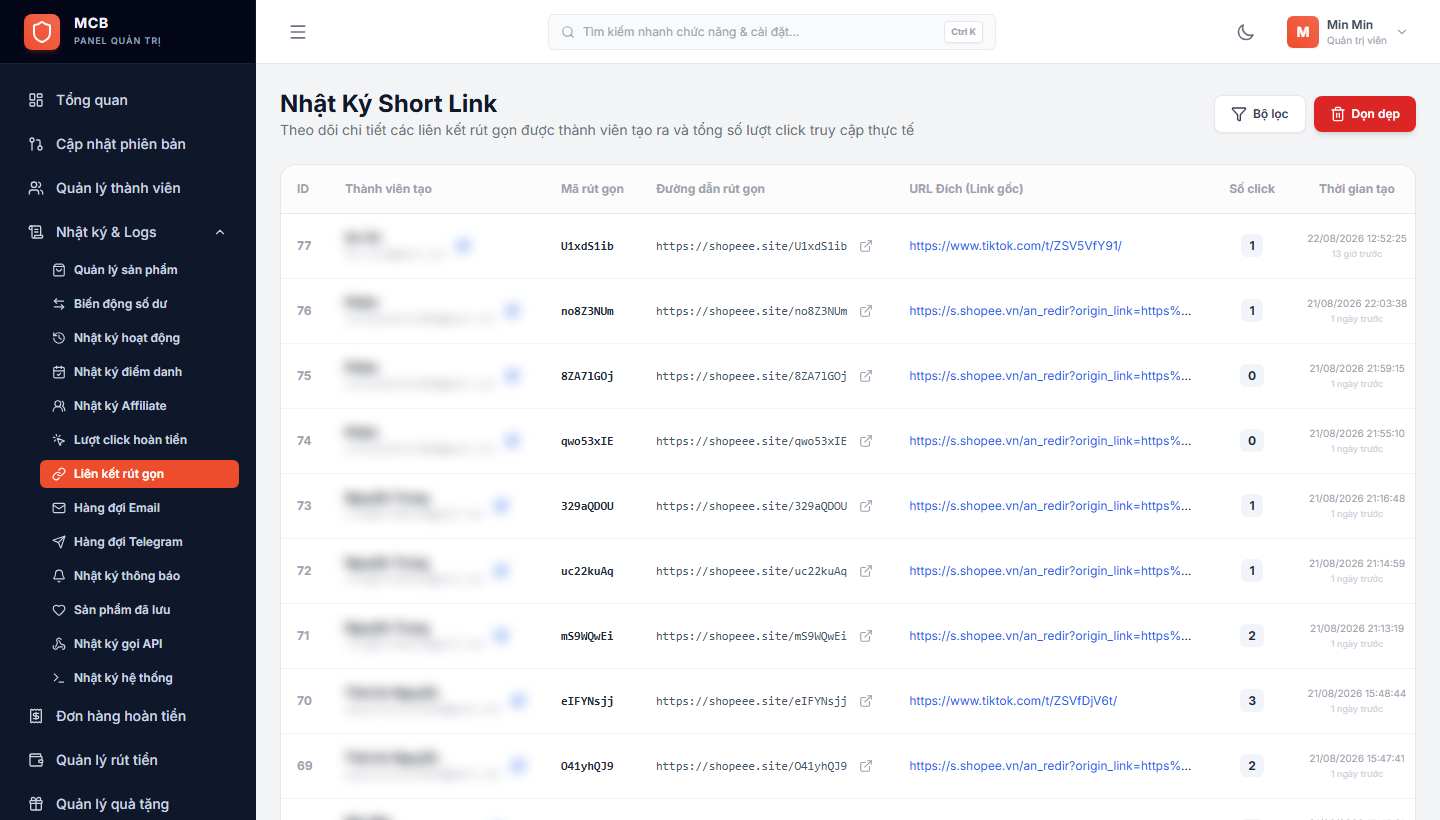Open external link icon for no8Z3NUm
1440x820 pixels.
click(x=866, y=311)
